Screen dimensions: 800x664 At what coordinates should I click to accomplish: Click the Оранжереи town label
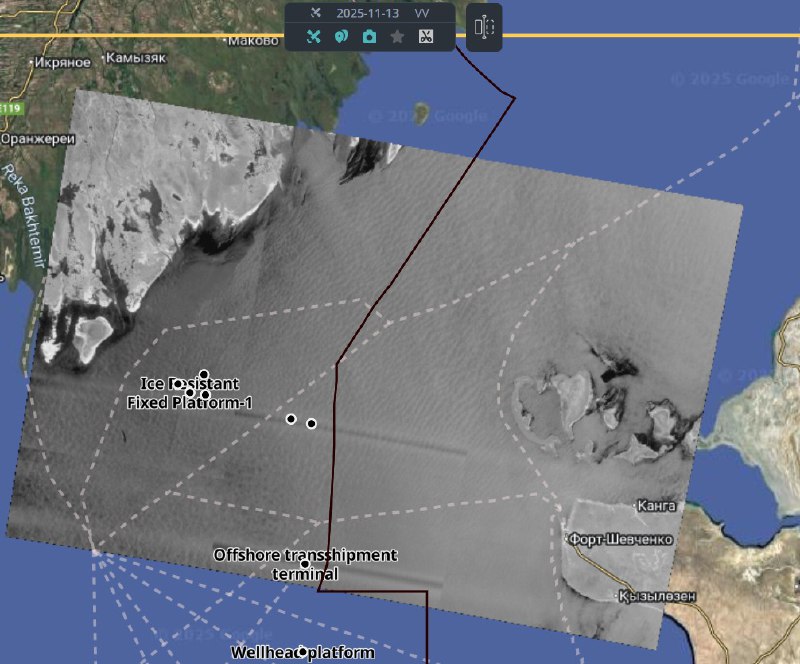click(x=33, y=138)
